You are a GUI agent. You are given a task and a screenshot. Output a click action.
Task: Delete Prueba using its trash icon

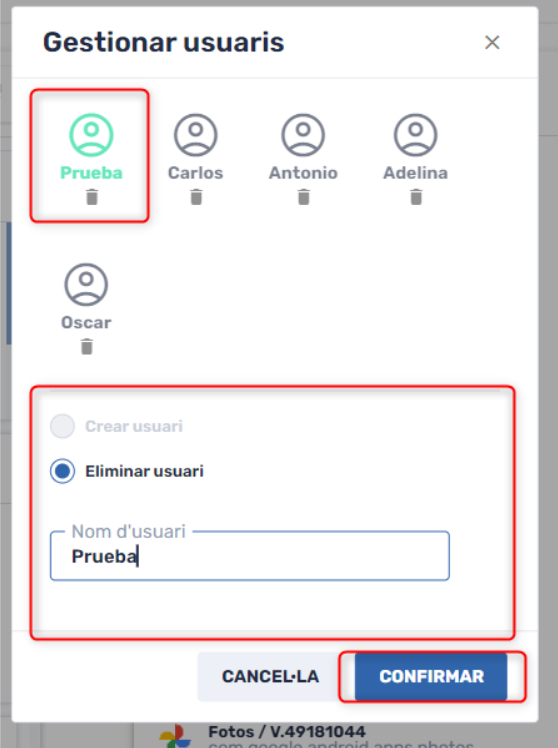(x=92, y=197)
